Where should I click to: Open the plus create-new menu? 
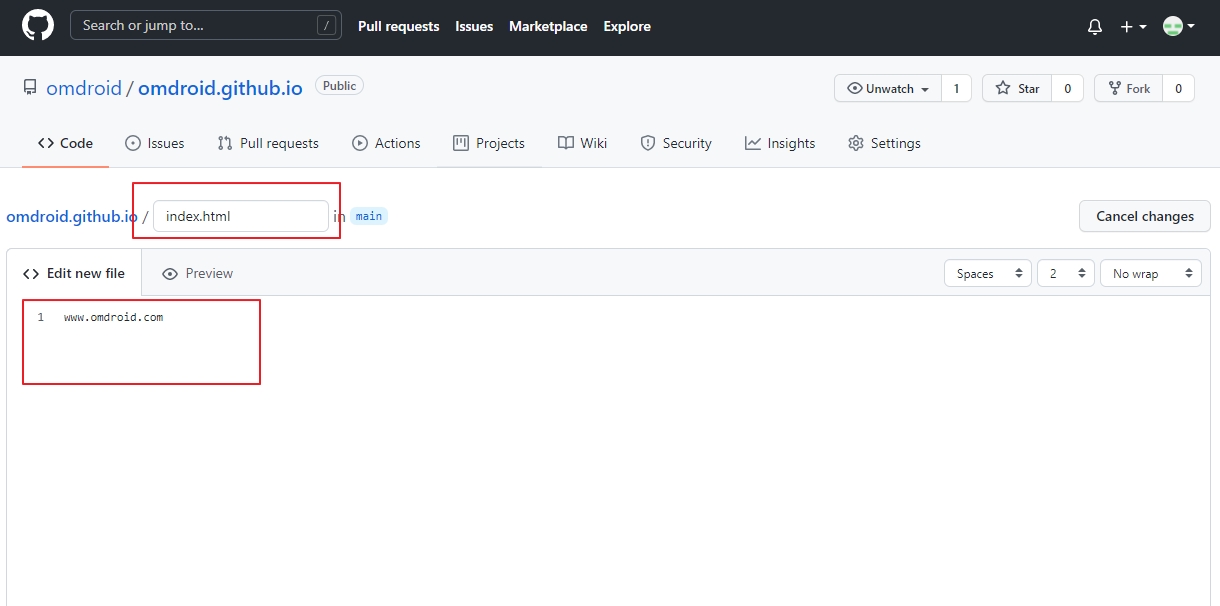click(x=1133, y=27)
